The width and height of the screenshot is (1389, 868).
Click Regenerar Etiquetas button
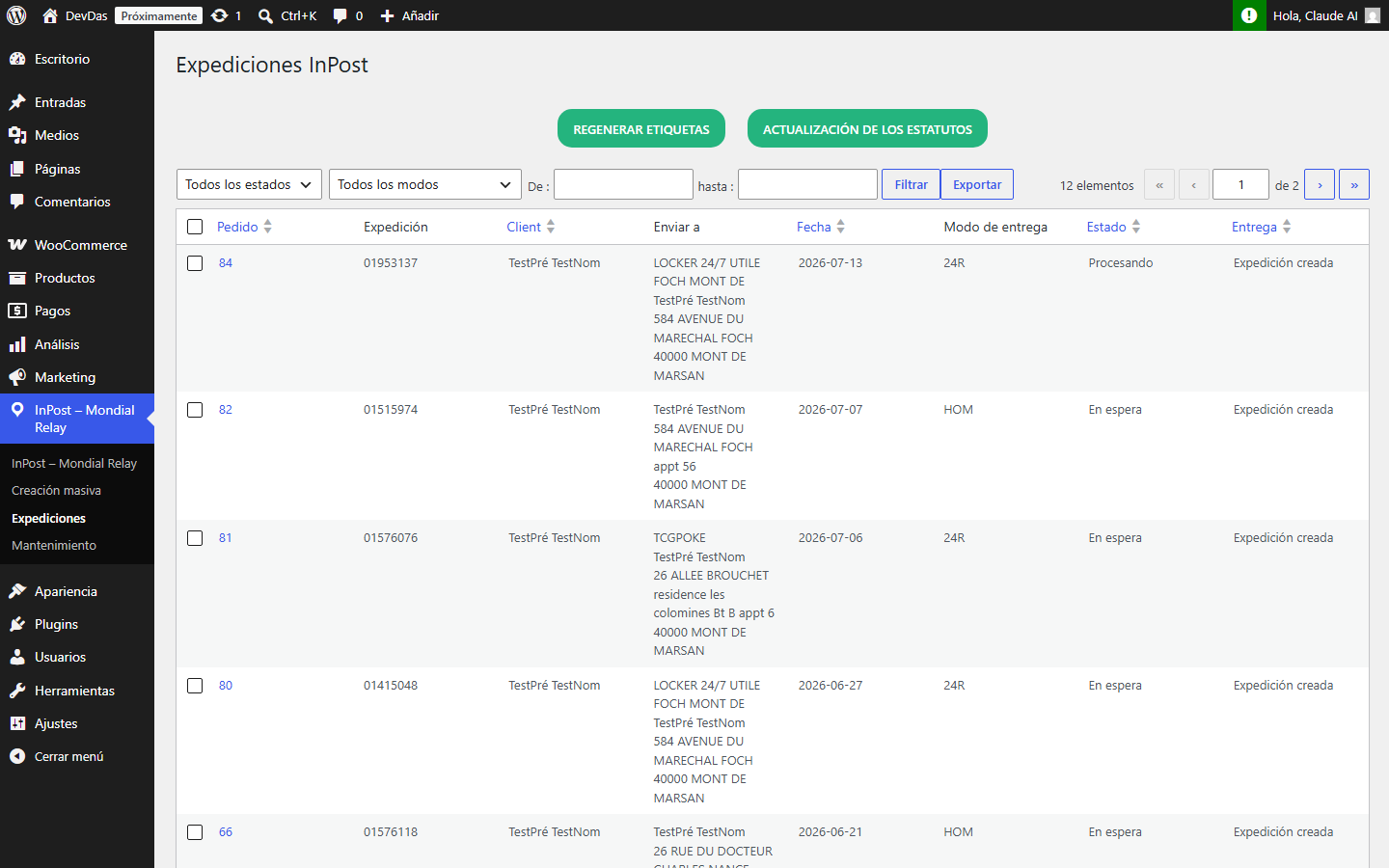click(x=641, y=128)
